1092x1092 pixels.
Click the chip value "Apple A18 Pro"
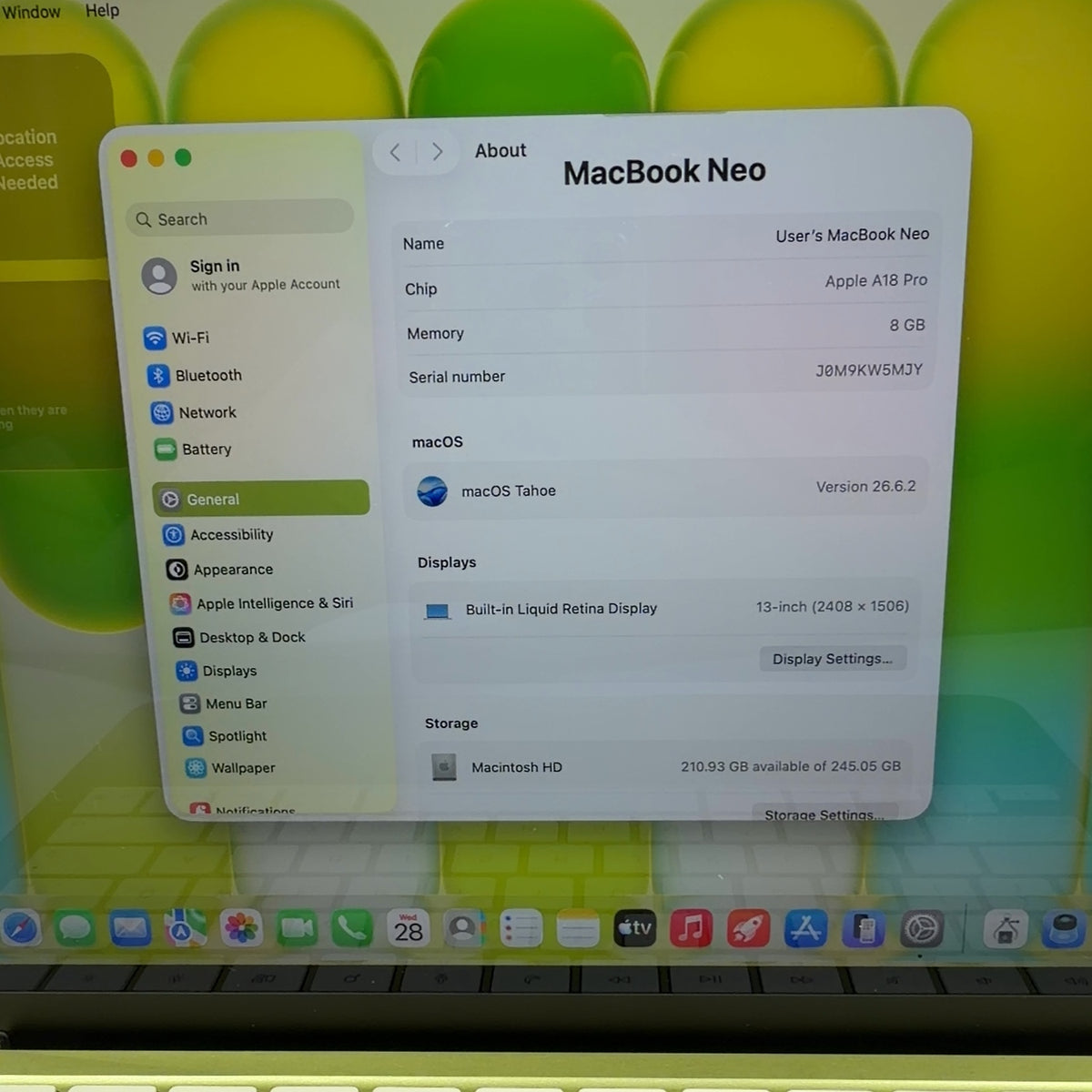pos(876,280)
